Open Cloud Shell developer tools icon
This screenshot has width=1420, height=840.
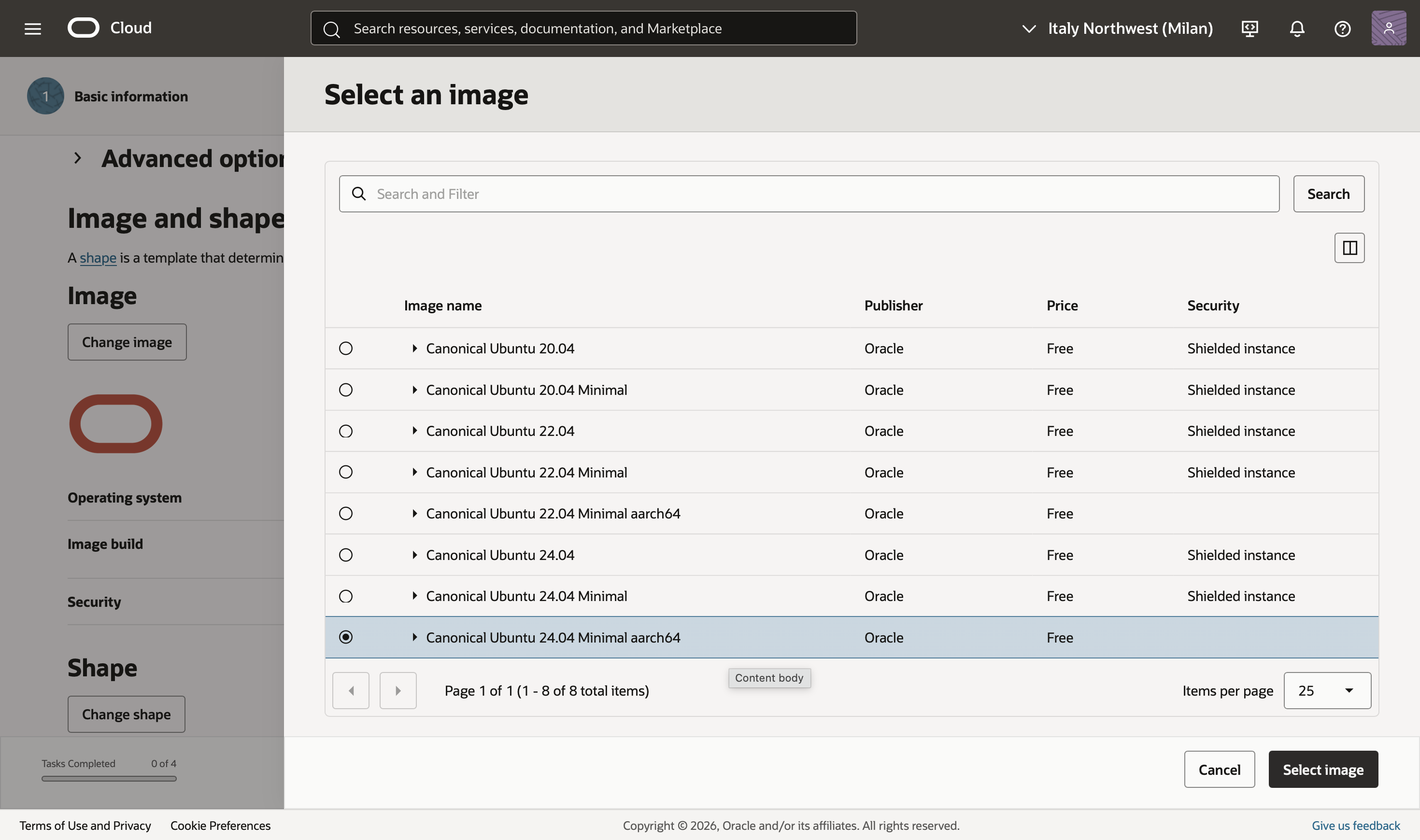pyautogui.click(x=1250, y=28)
